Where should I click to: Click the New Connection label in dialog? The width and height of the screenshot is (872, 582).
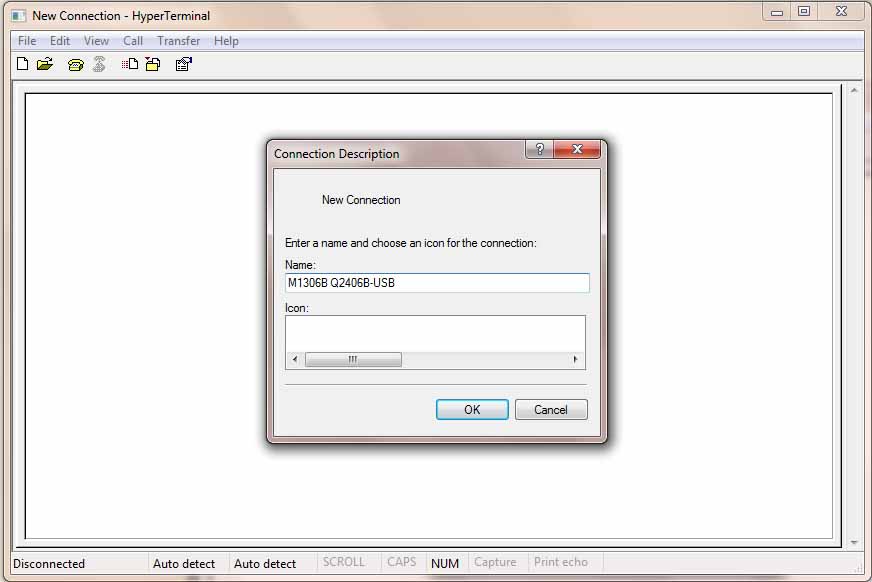(x=361, y=200)
